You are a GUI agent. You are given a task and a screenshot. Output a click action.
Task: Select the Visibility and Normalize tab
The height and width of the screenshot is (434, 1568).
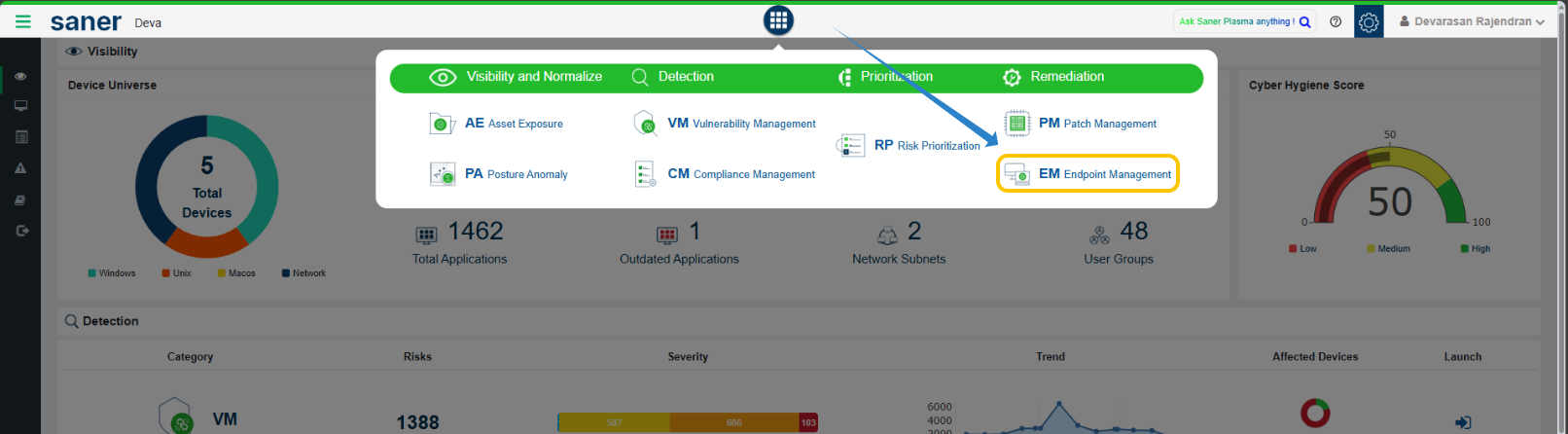tap(516, 77)
